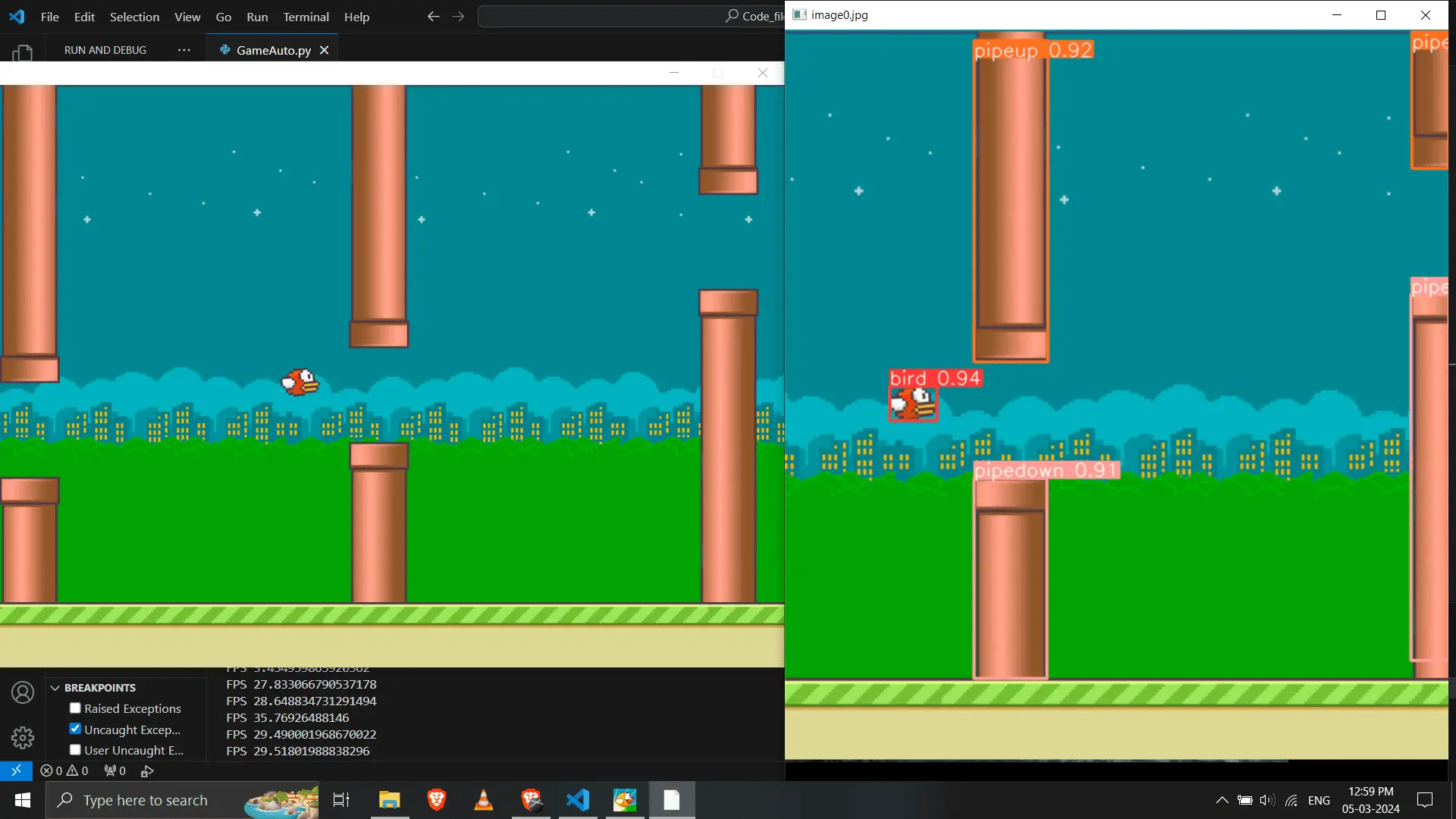Image resolution: width=1456 pixels, height=819 pixels.
Task: Adjust the system volume control
Action: 1267,799
